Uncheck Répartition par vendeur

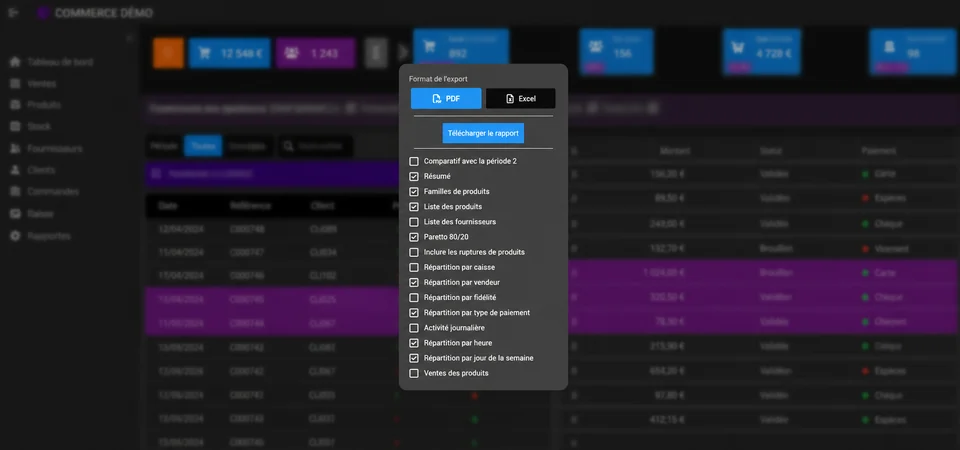click(x=414, y=282)
